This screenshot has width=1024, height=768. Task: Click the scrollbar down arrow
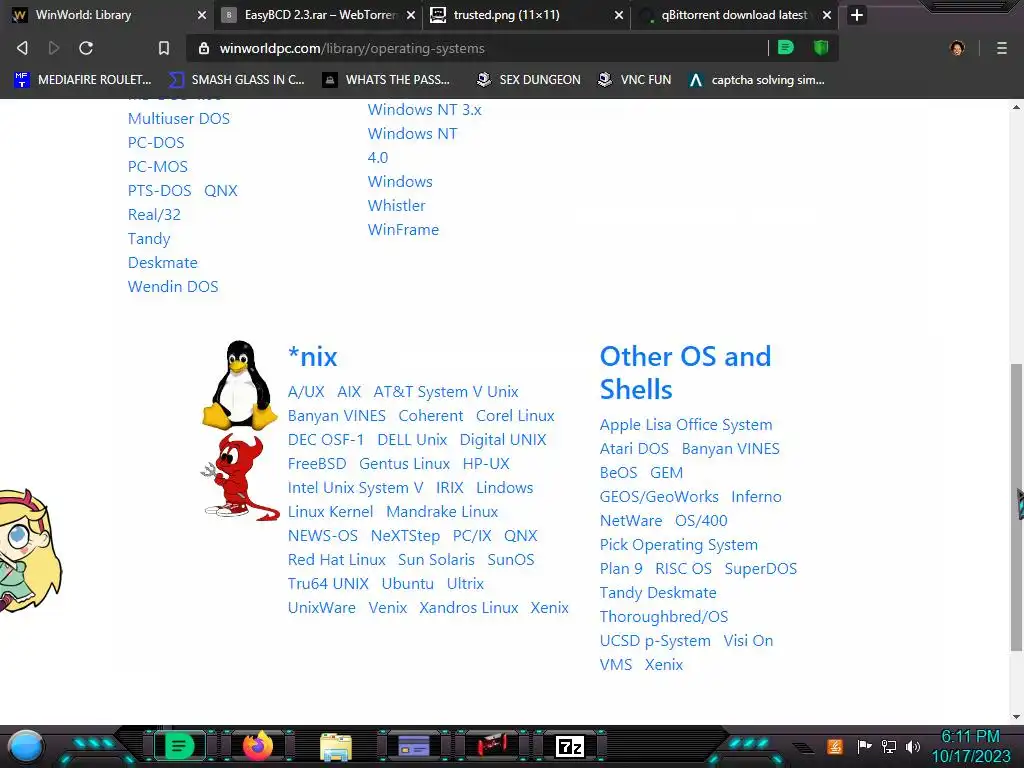(1016, 716)
